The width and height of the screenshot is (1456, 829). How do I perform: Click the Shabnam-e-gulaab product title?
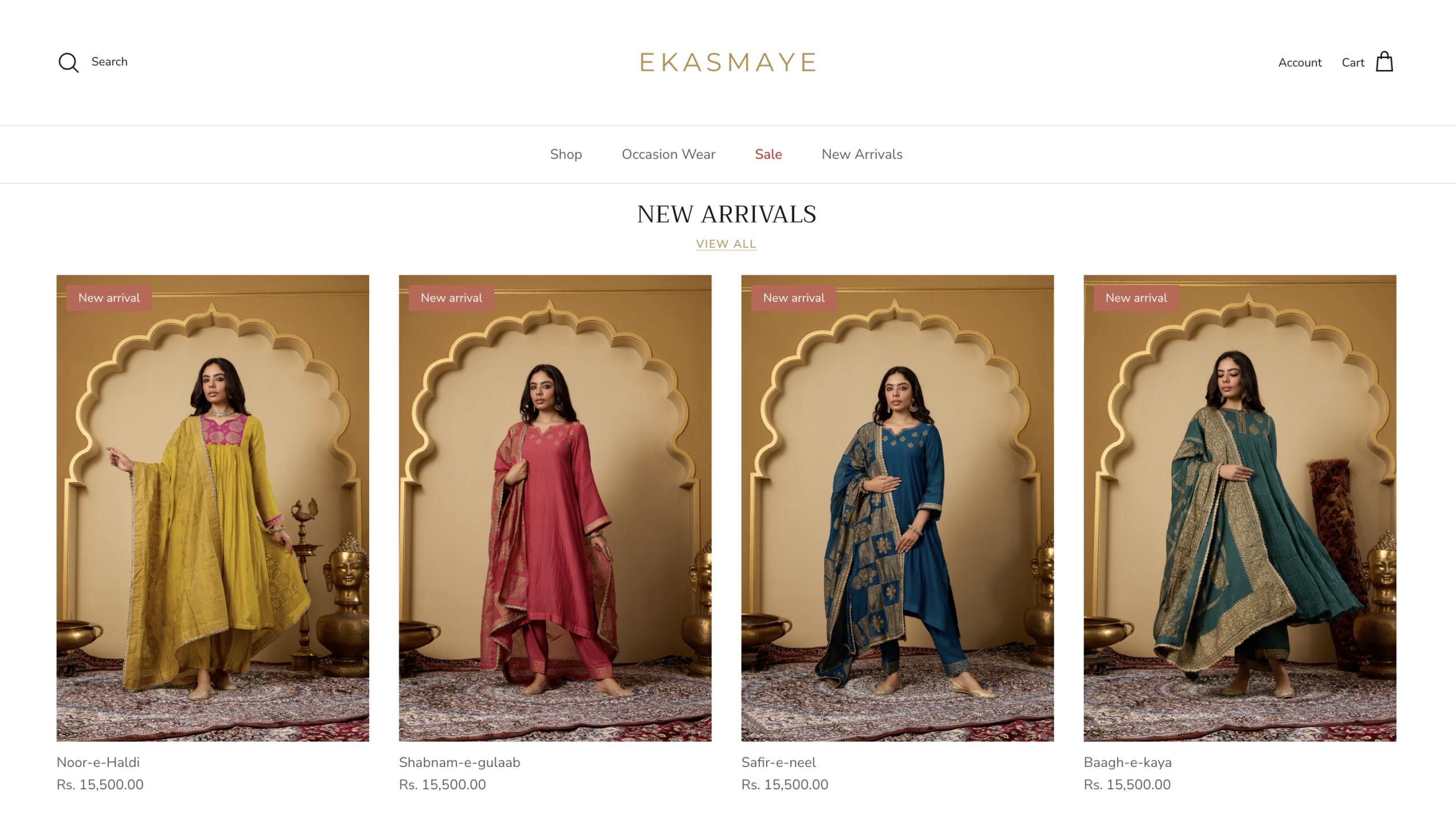click(x=459, y=762)
